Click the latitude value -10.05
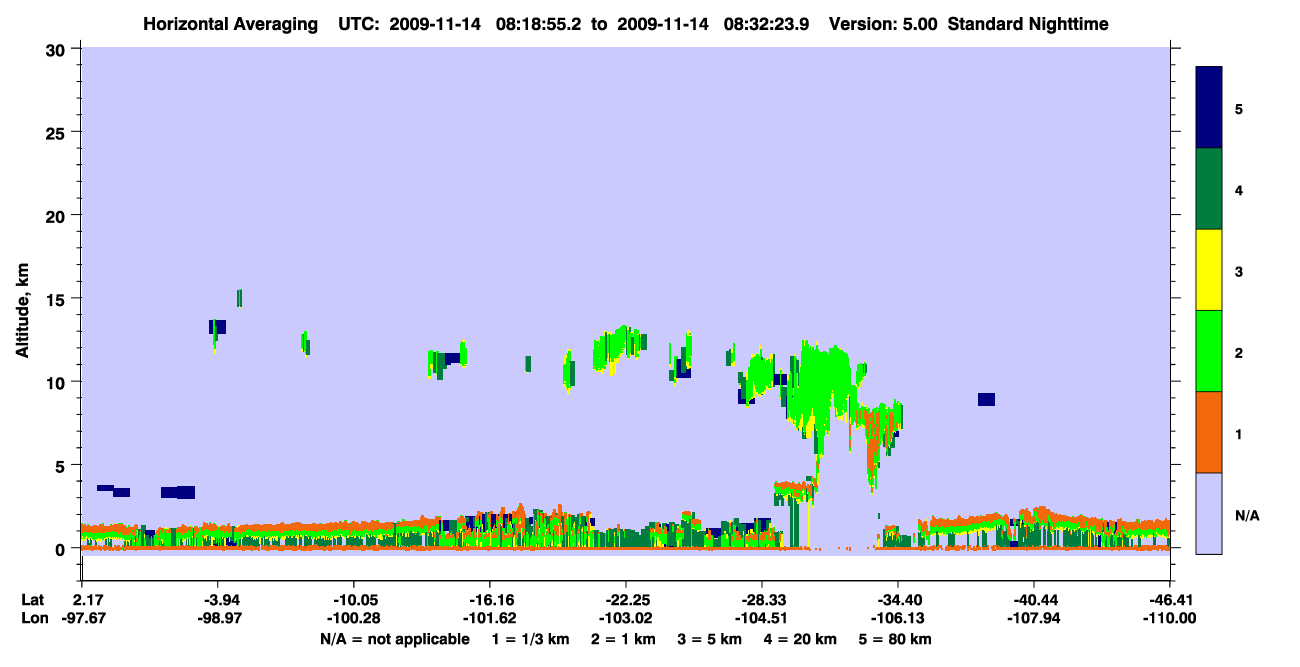The image size is (1300, 667). coord(354,600)
